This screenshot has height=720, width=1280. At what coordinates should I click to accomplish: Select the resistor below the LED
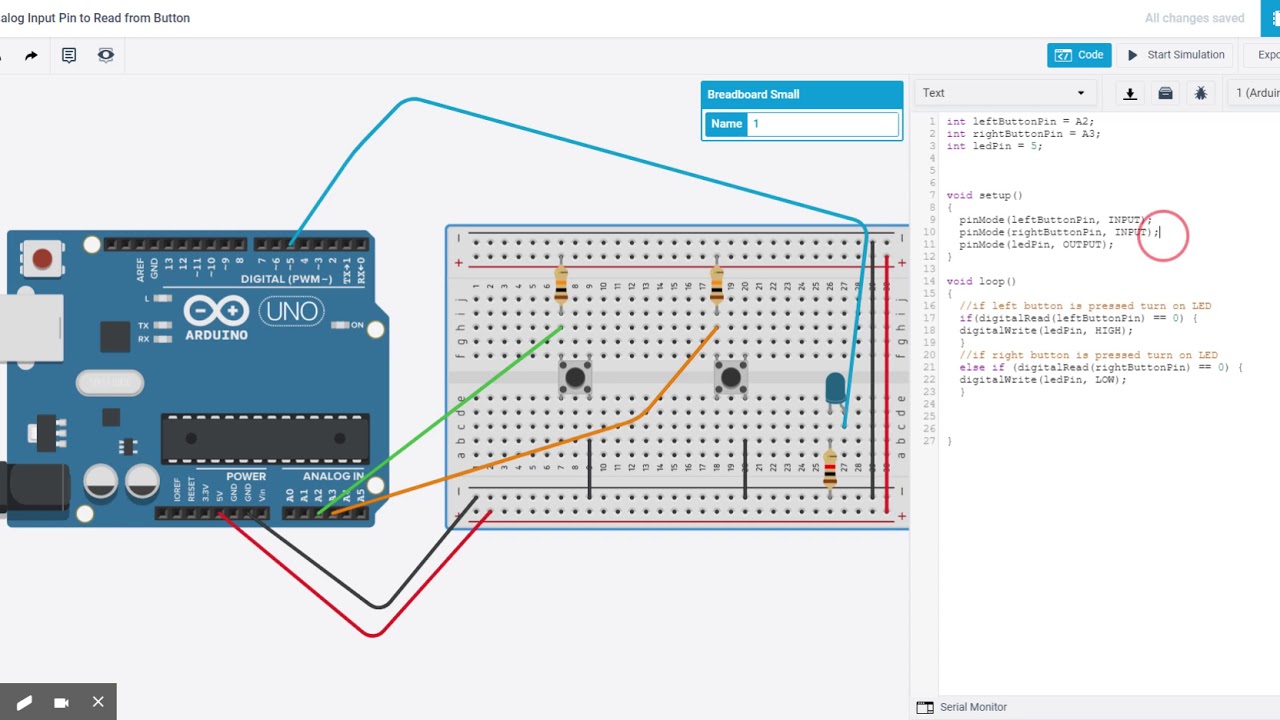point(829,468)
